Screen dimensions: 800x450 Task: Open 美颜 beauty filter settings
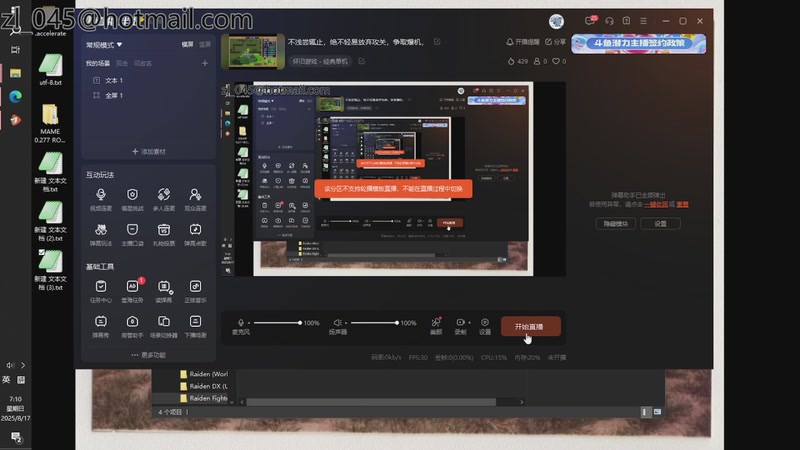(436, 326)
